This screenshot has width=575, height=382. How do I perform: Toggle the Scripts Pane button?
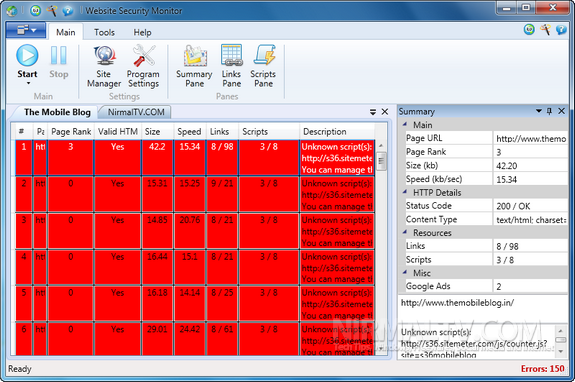pyautogui.click(x=263, y=66)
